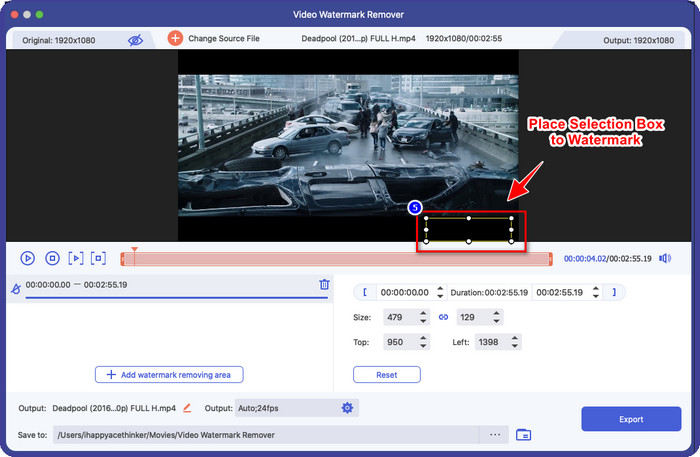The height and width of the screenshot is (457, 700).
Task: Click the watermark brush icon beside 00:00:00.00
Action: (x=16, y=289)
